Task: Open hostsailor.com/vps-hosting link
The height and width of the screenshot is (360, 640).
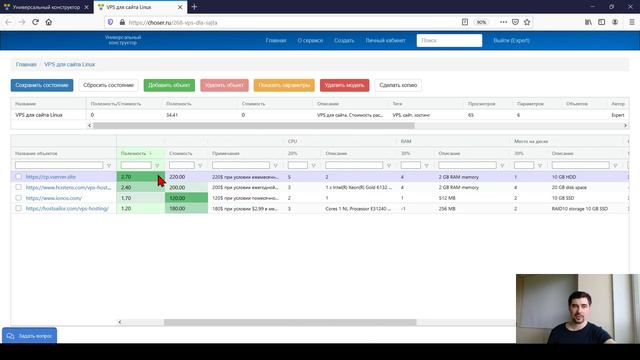Action: [67, 209]
